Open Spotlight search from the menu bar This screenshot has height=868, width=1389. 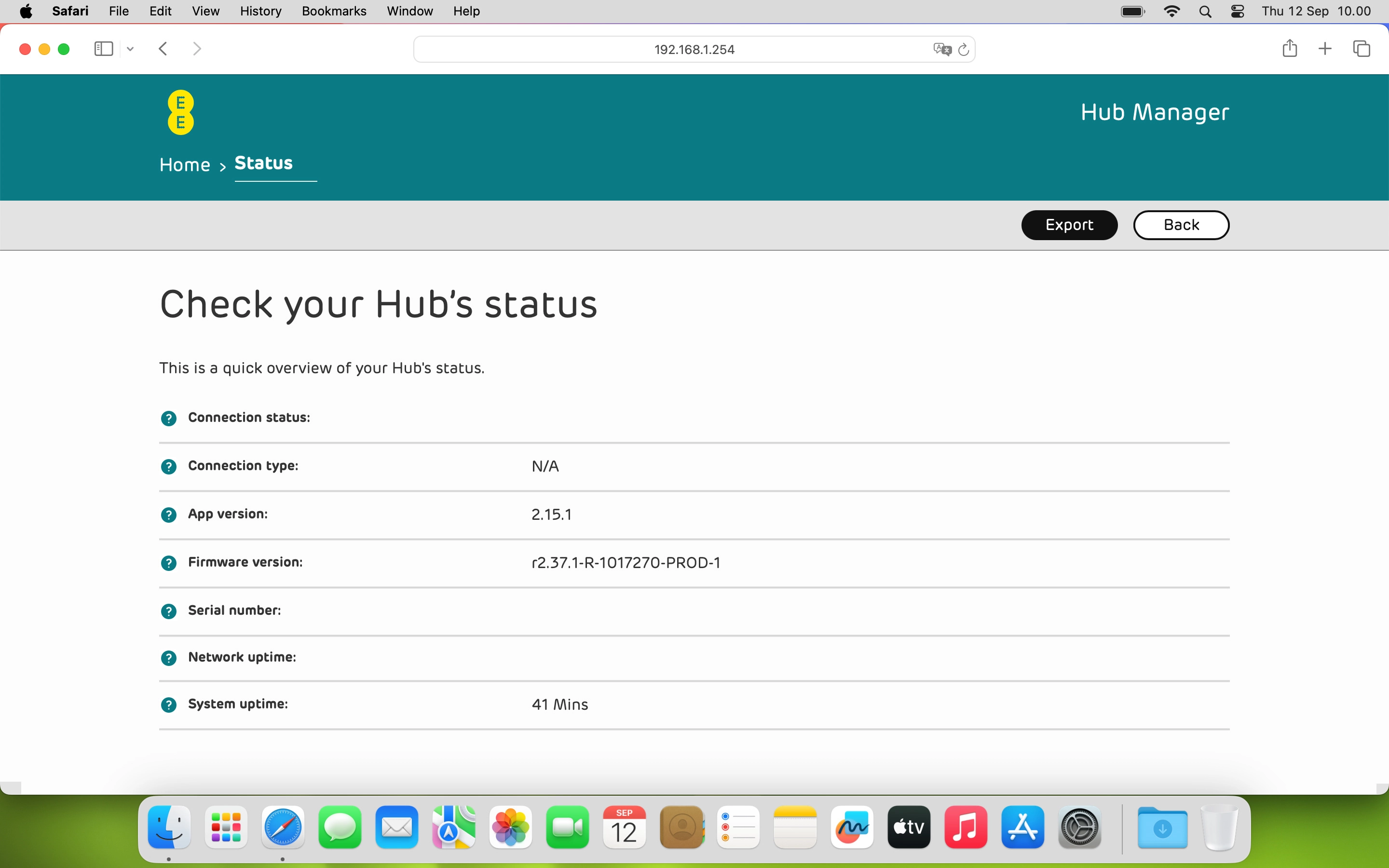point(1206,11)
